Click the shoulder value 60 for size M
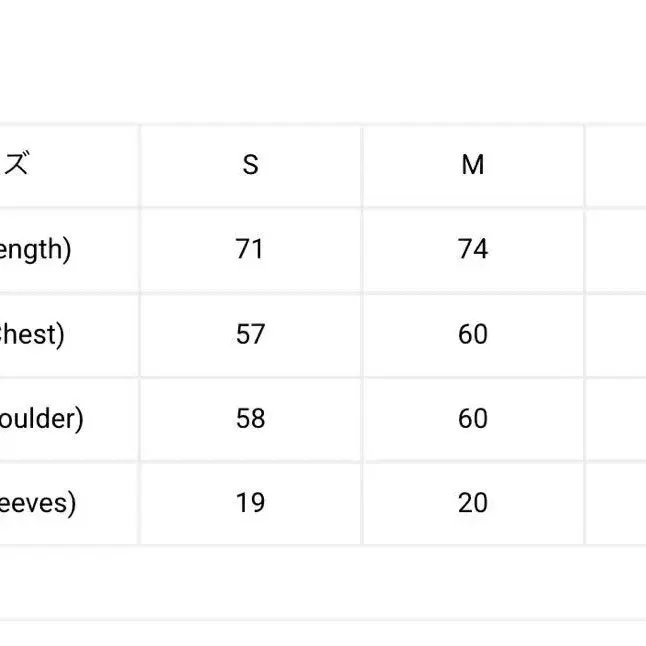The image size is (646, 646). point(473,419)
